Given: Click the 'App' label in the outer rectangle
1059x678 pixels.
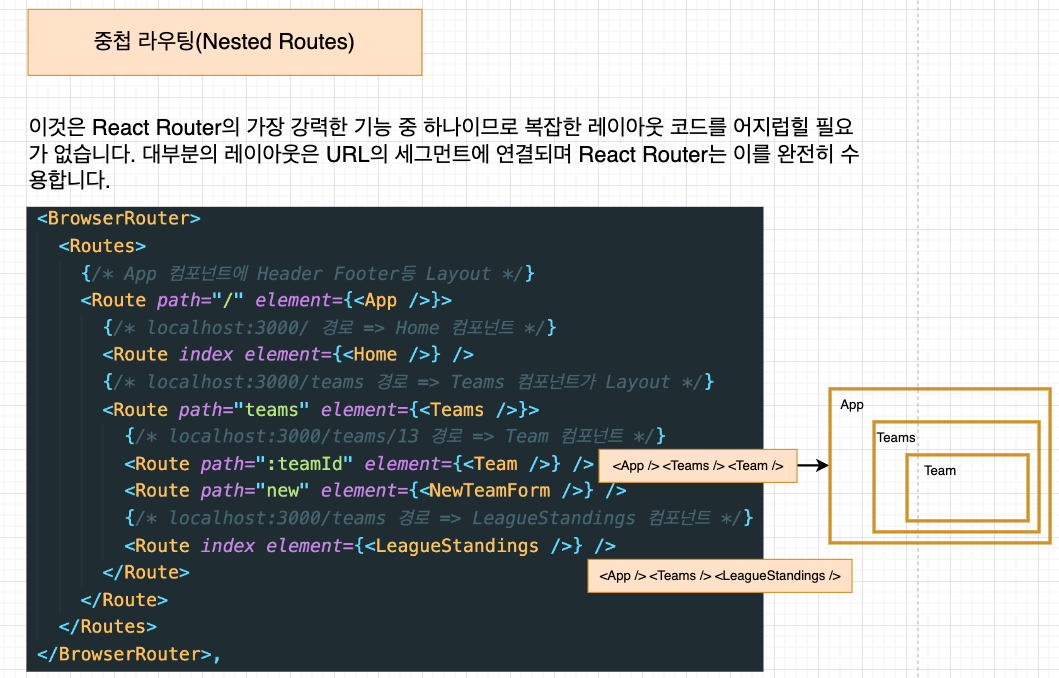Looking at the screenshot, I should pos(852,405).
